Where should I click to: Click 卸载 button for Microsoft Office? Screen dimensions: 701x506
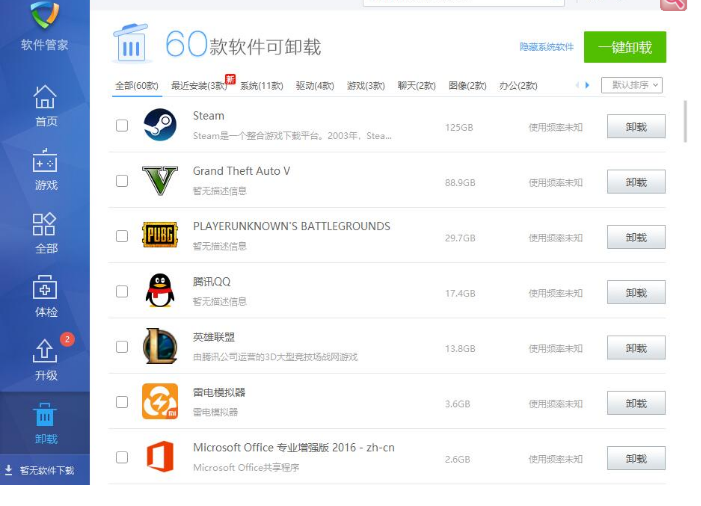pyautogui.click(x=636, y=458)
